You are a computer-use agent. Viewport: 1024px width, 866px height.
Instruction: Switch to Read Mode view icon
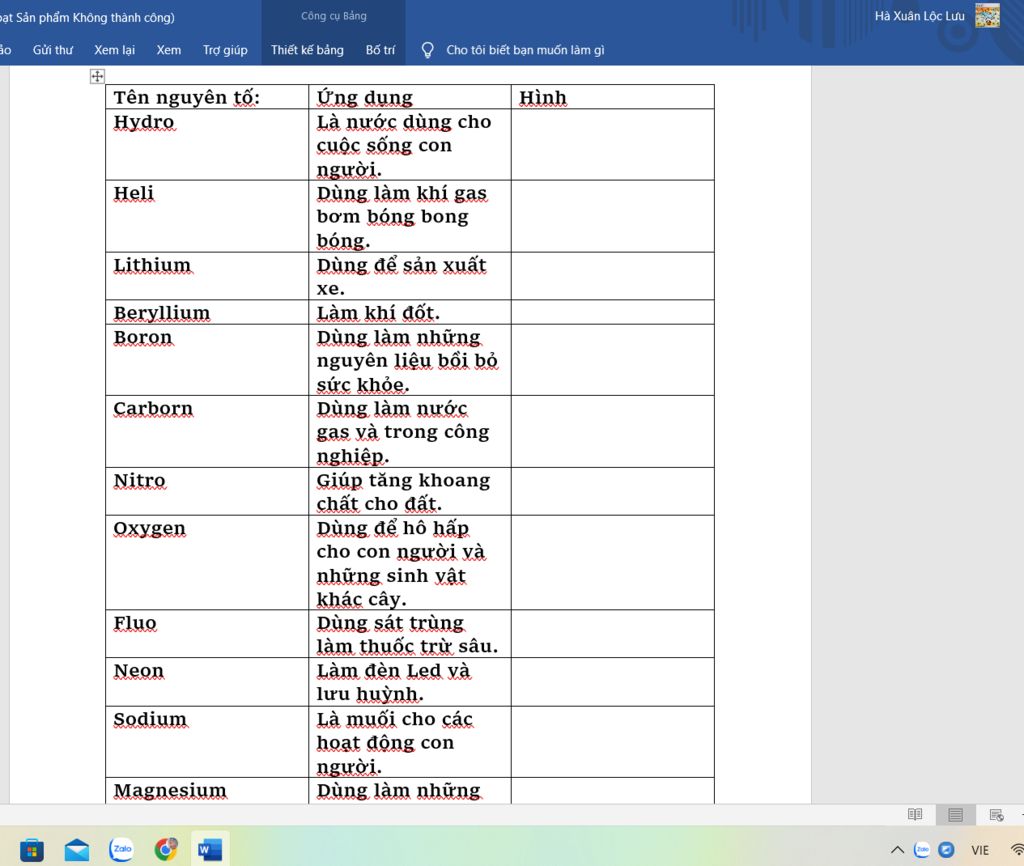pyautogui.click(x=914, y=815)
